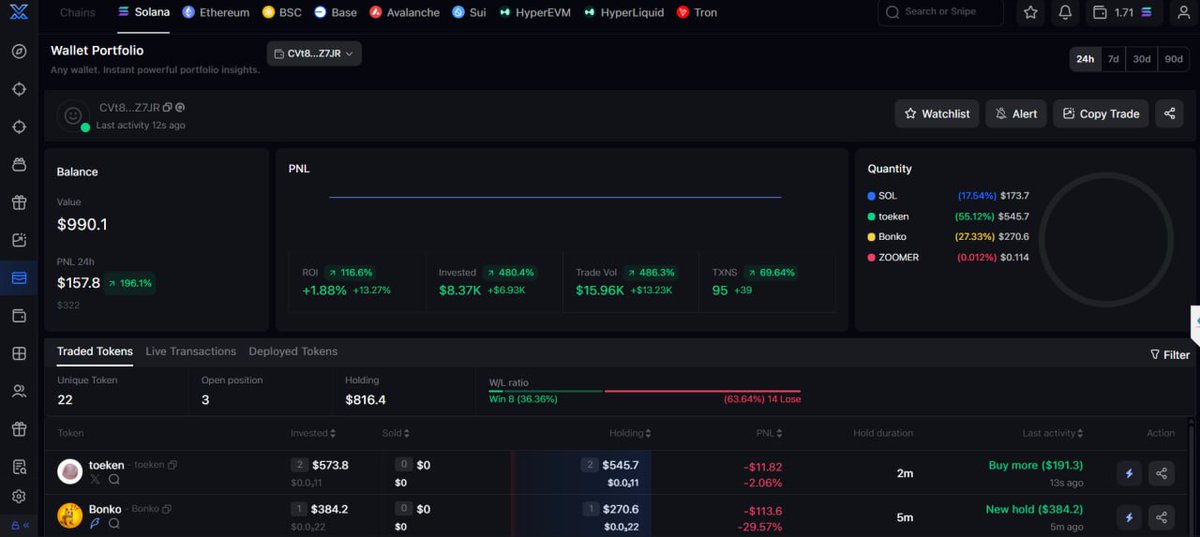Switch to the Base chain tab

336,13
